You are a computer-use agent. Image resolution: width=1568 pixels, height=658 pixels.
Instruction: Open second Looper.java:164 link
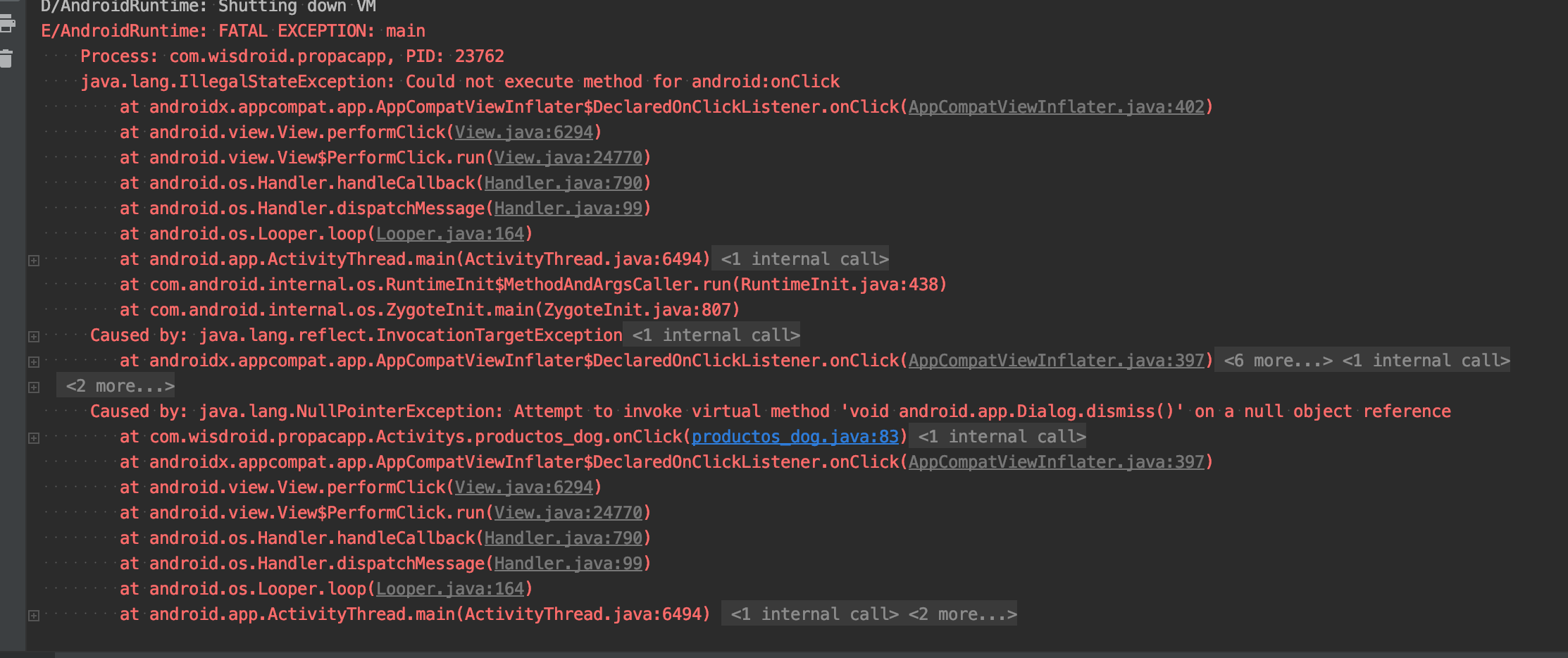pos(450,589)
